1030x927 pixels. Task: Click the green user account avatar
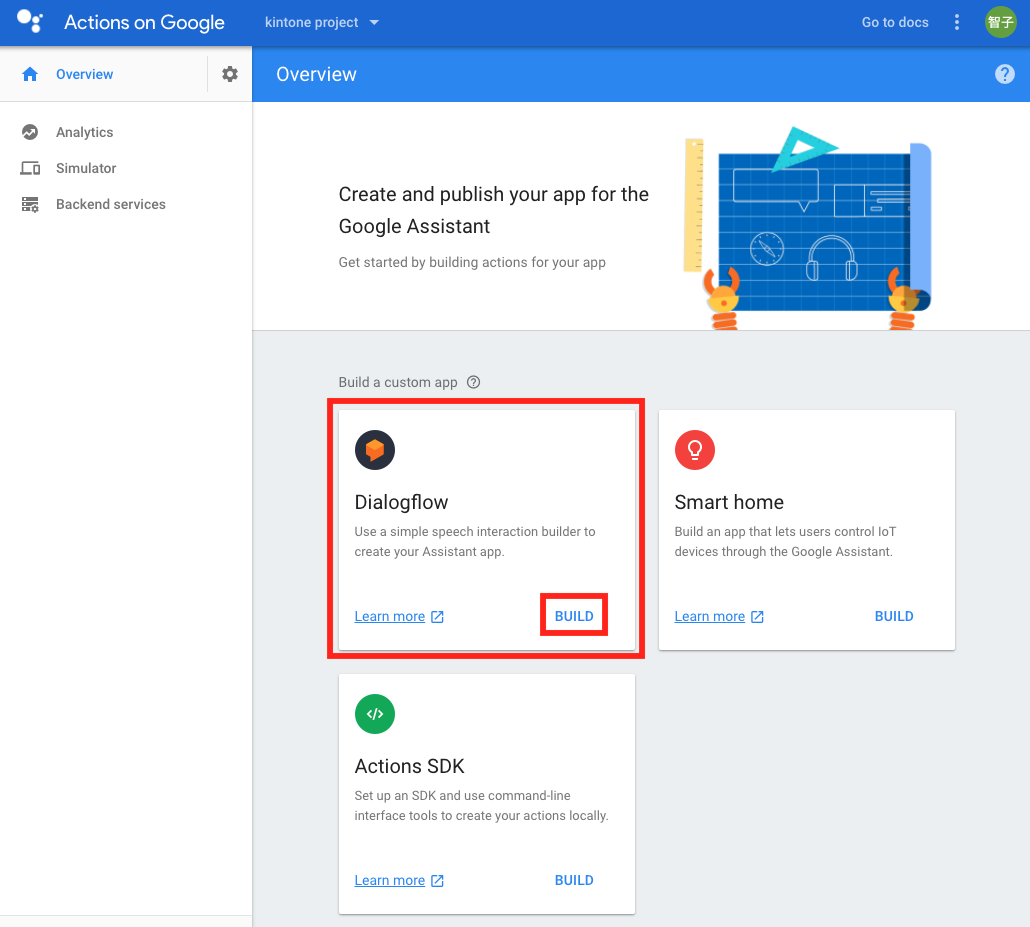pyautogui.click(x=1000, y=22)
